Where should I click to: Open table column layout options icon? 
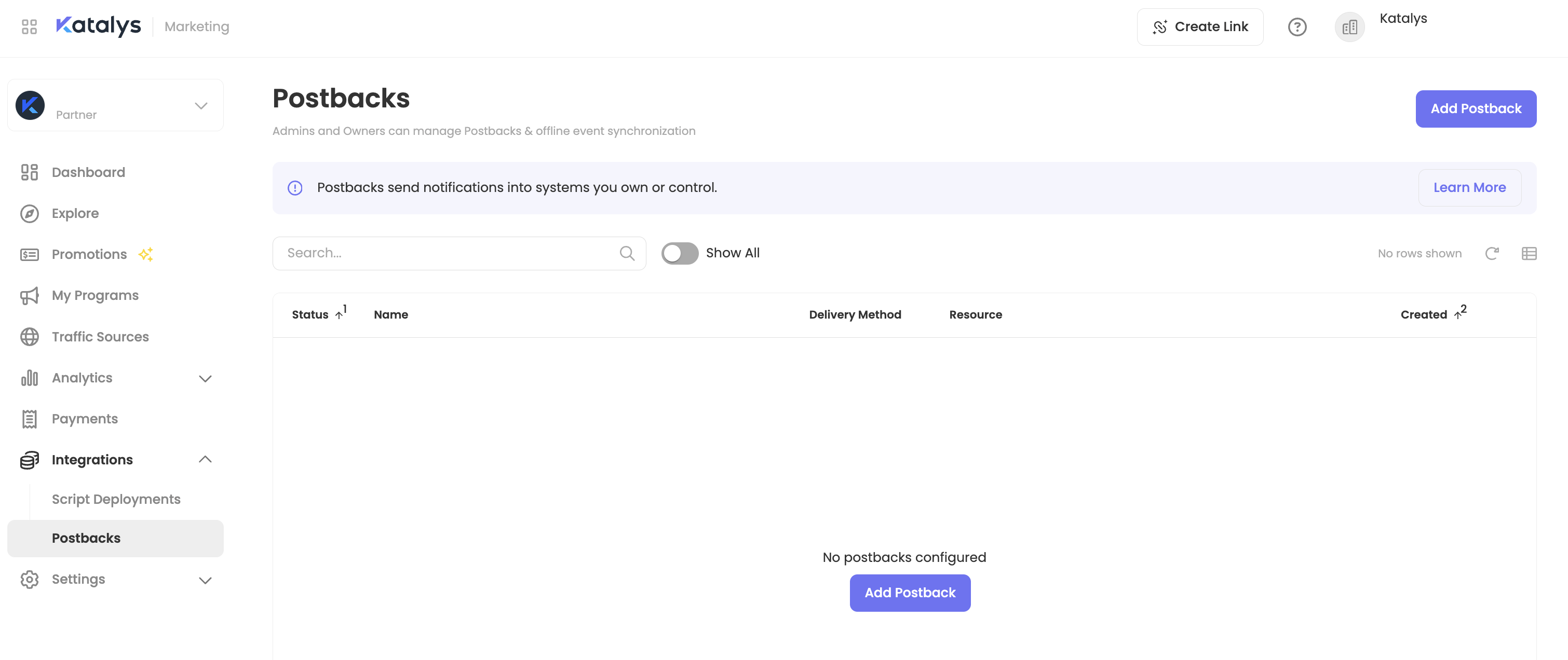click(1529, 253)
